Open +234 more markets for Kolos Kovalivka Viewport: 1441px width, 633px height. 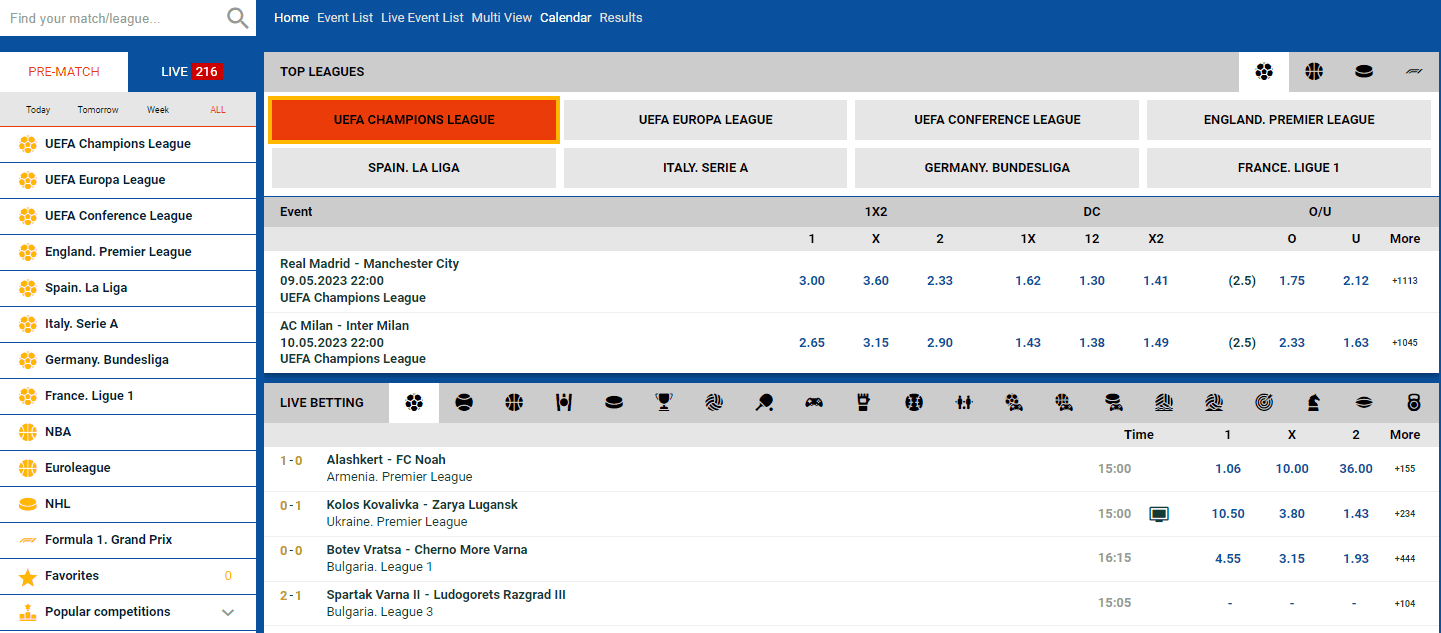pyautogui.click(x=1405, y=514)
